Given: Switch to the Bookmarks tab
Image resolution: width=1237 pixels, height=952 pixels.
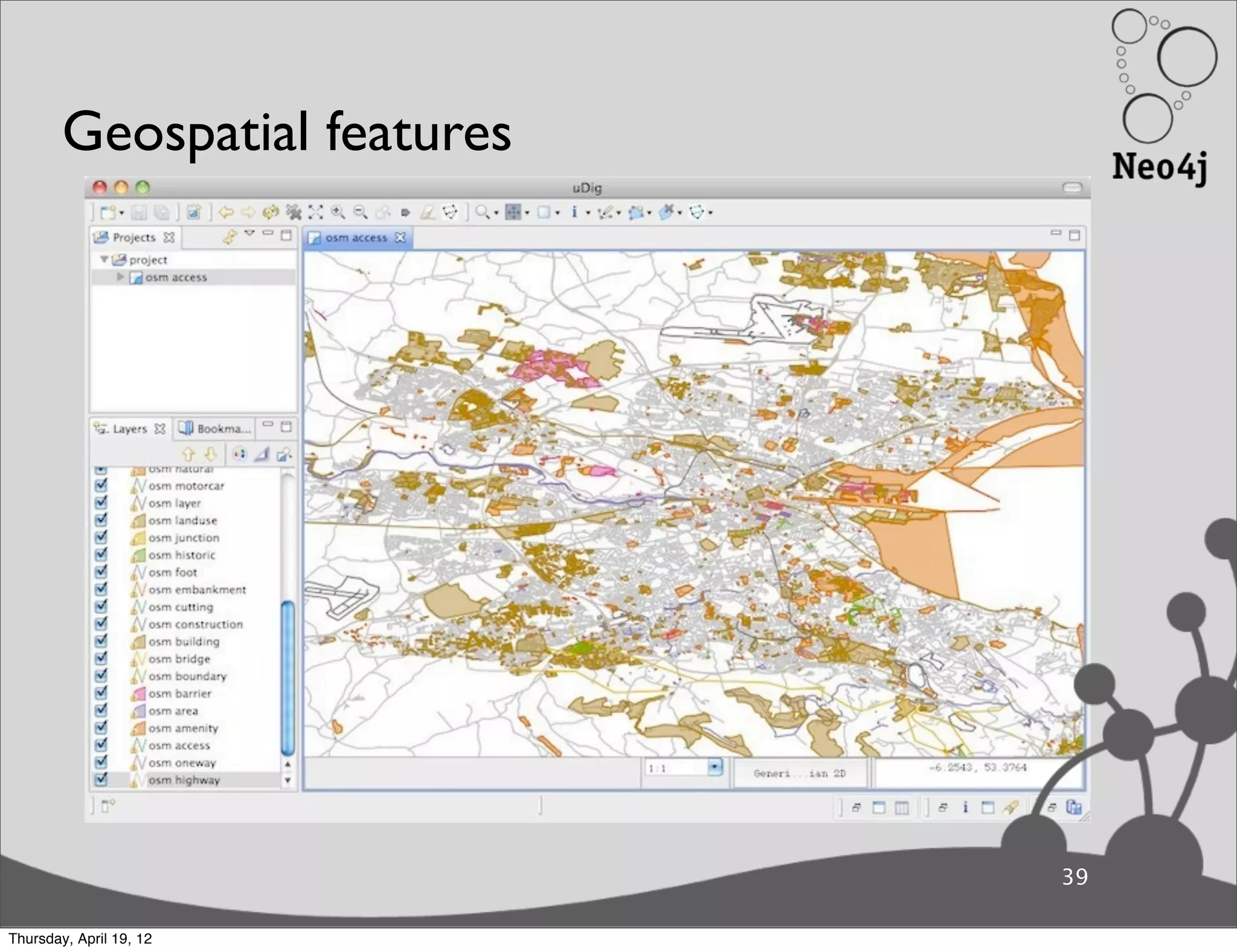Looking at the screenshot, I should point(216,429).
